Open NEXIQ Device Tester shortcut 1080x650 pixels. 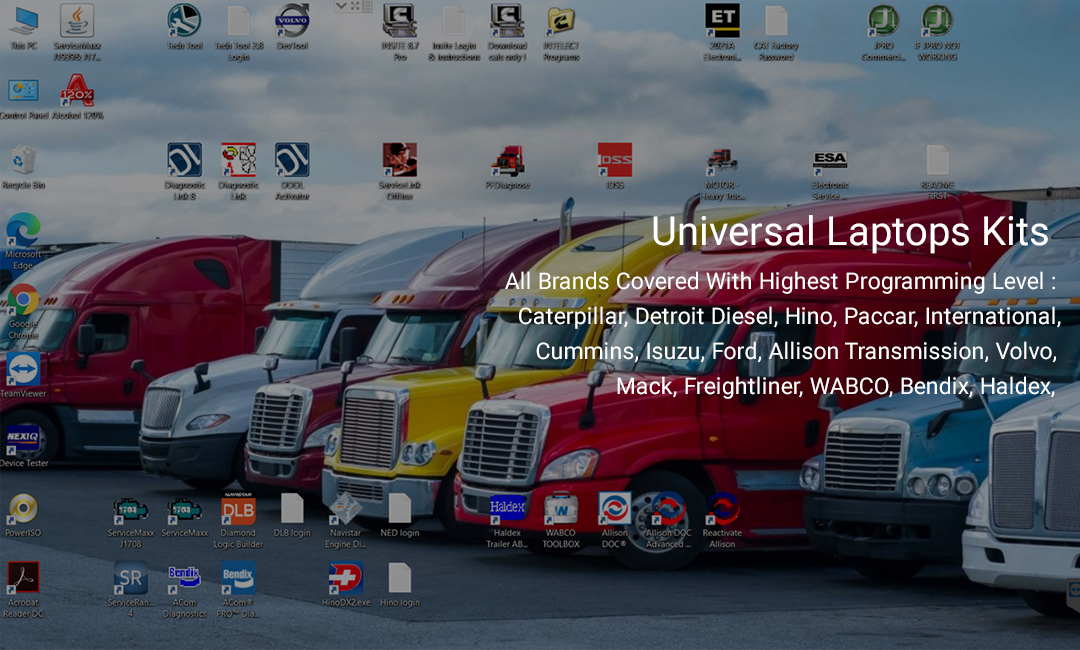click(x=23, y=445)
